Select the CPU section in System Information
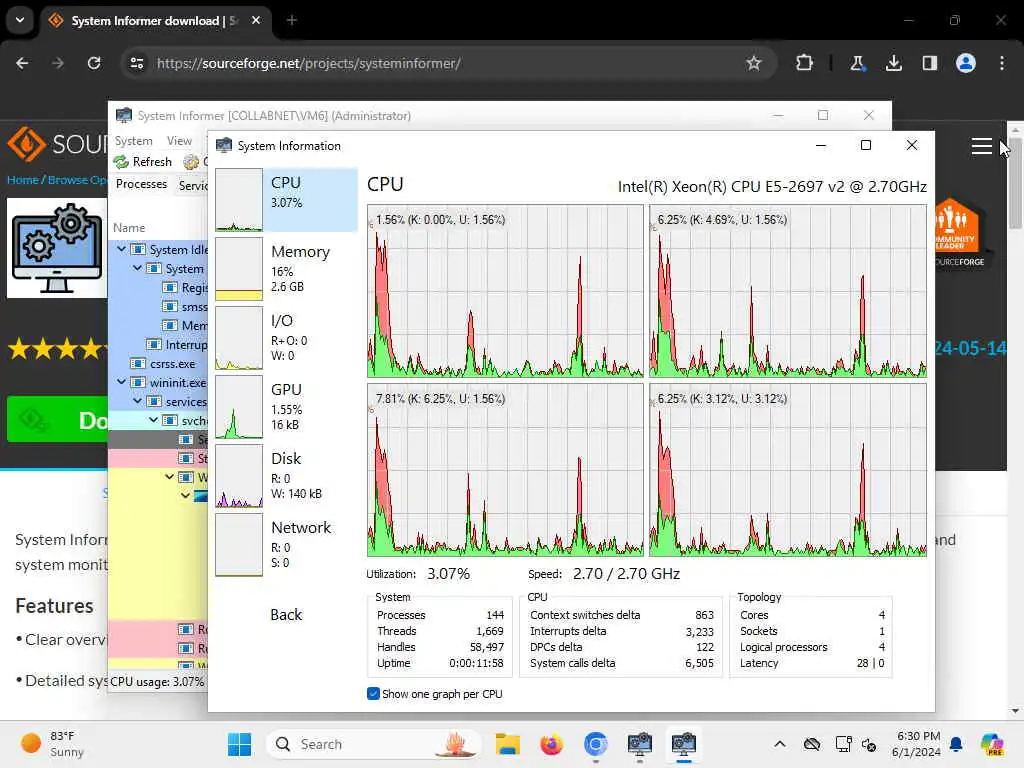1024x768 pixels. tap(286, 200)
